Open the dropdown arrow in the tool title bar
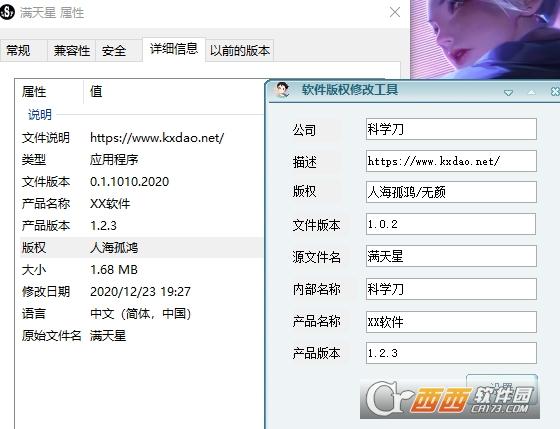This screenshot has width=560, height=429. [x=508, y=93]
